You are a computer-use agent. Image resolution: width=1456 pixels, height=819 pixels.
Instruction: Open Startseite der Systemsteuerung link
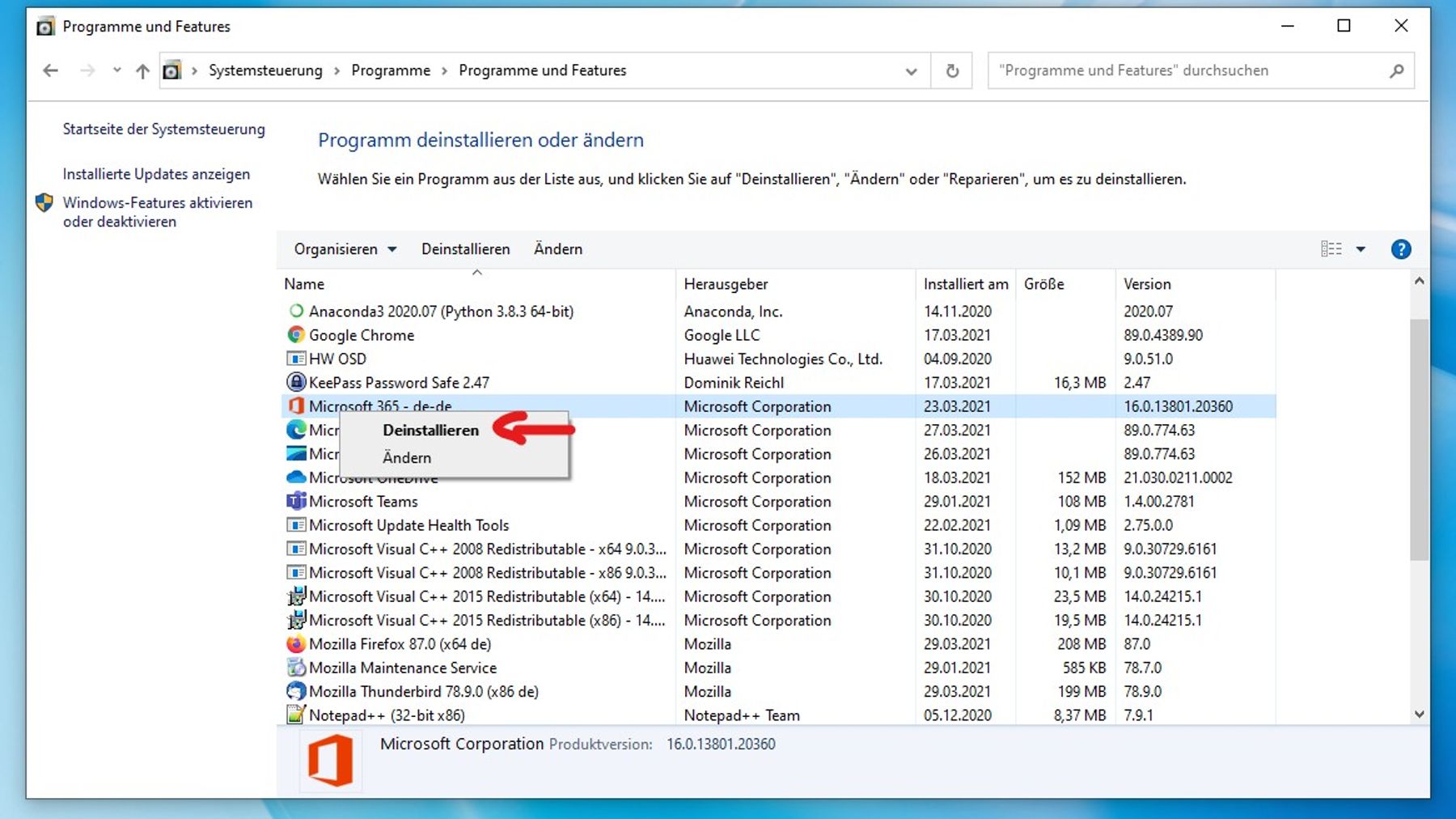pos(164,129)
